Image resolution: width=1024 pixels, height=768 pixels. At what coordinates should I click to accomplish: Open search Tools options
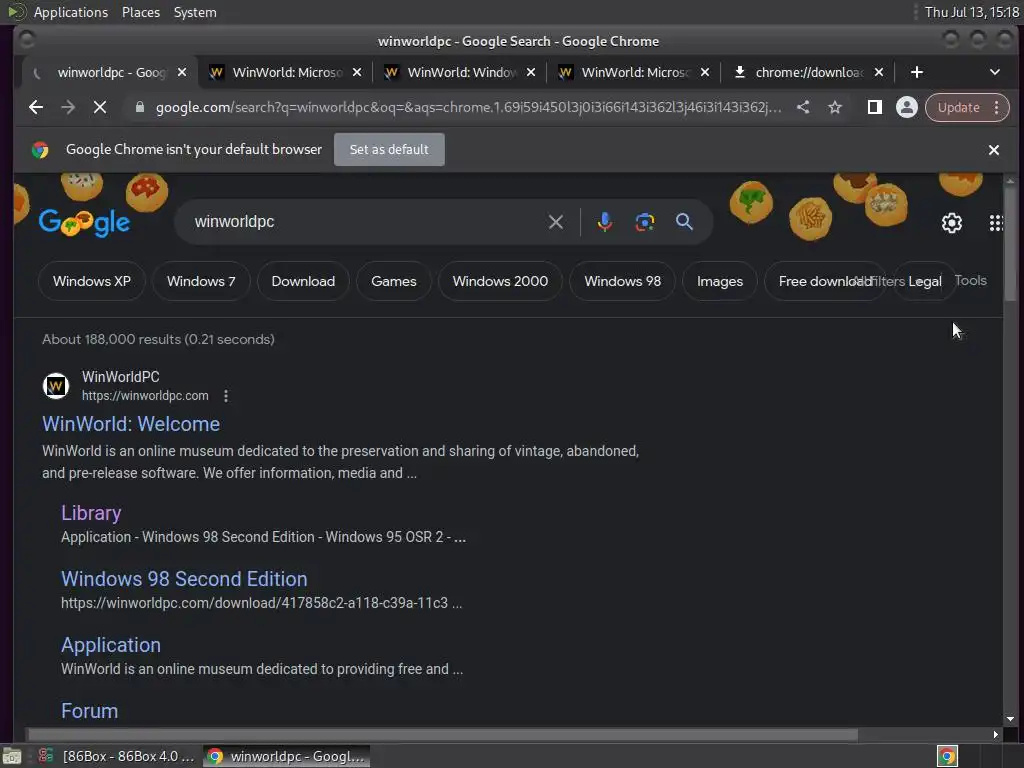[970, 281]
